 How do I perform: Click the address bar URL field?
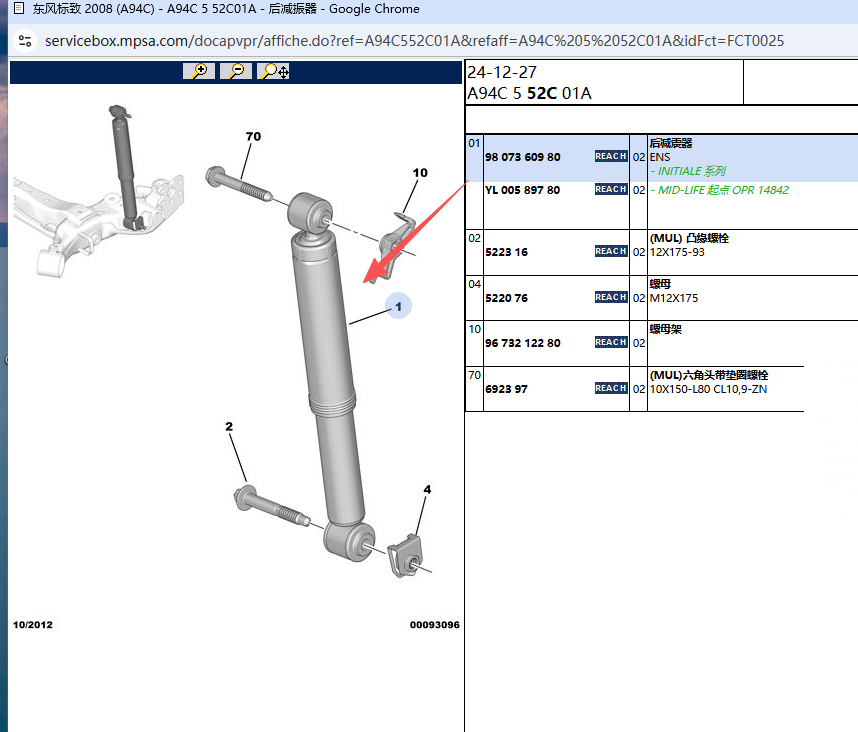click(x=414, y=41)
